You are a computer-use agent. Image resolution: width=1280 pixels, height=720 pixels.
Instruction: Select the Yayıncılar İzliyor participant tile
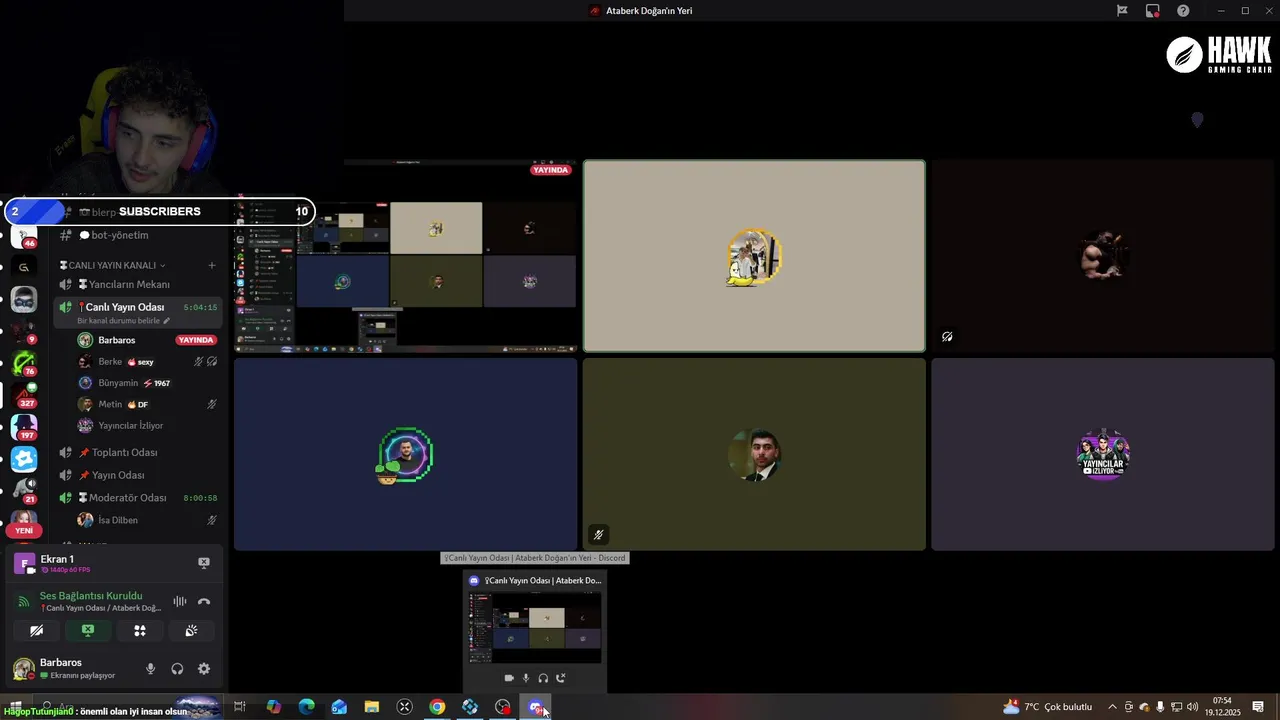[1103, 454]
